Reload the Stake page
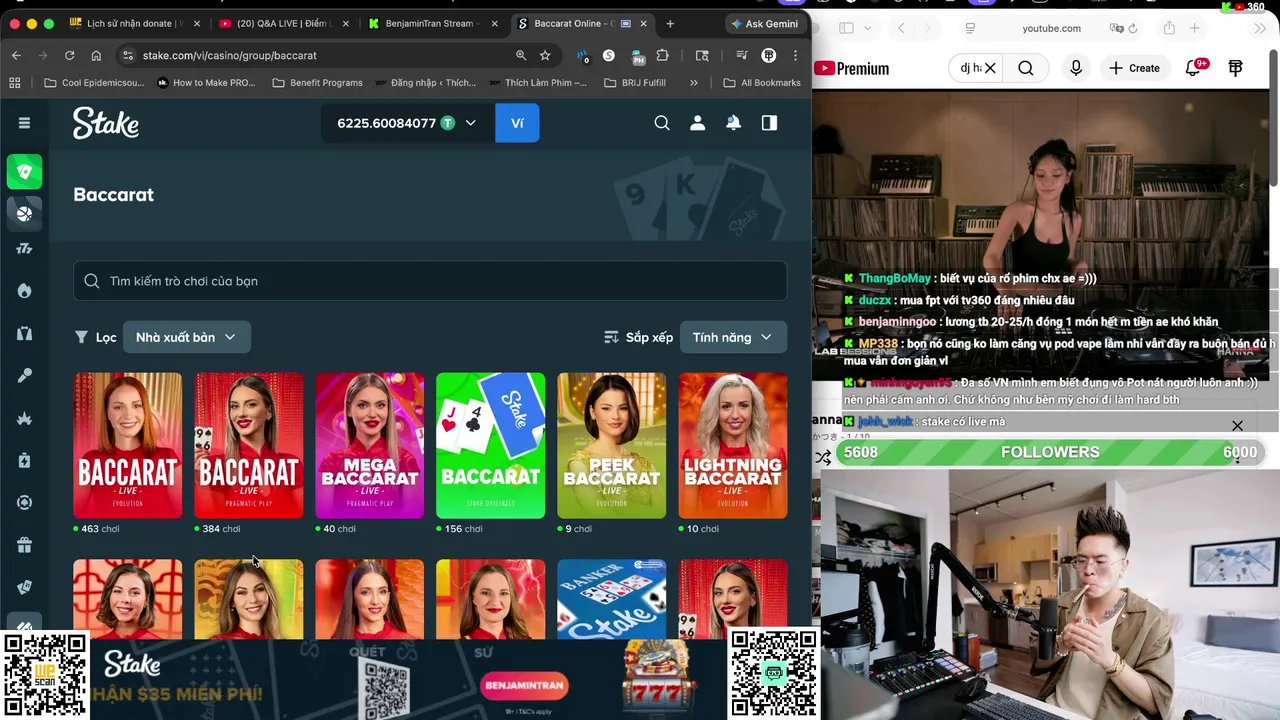 [69, 55]
